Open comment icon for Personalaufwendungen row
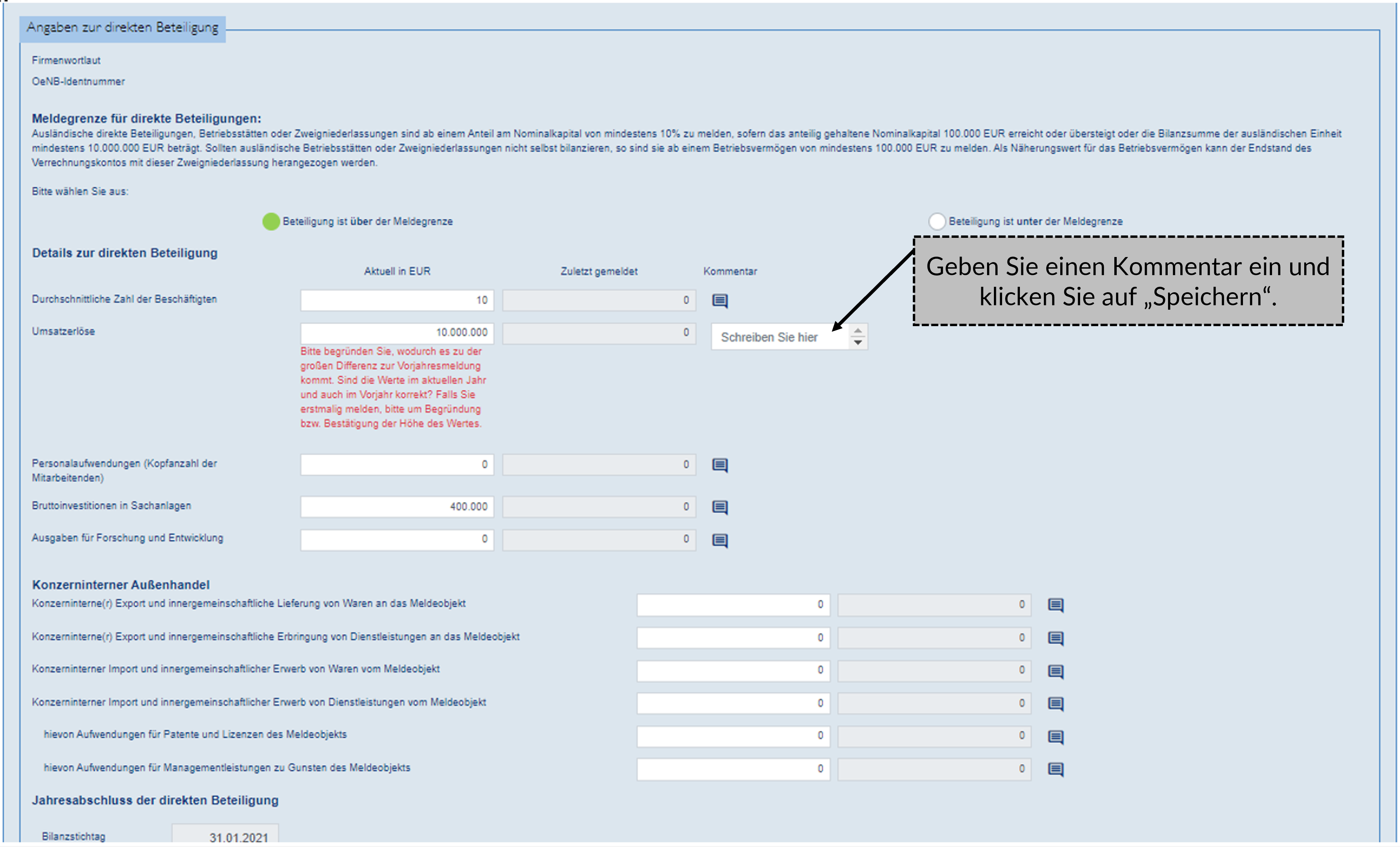Viewport: 1400px width, 847px height. point(720,465)
